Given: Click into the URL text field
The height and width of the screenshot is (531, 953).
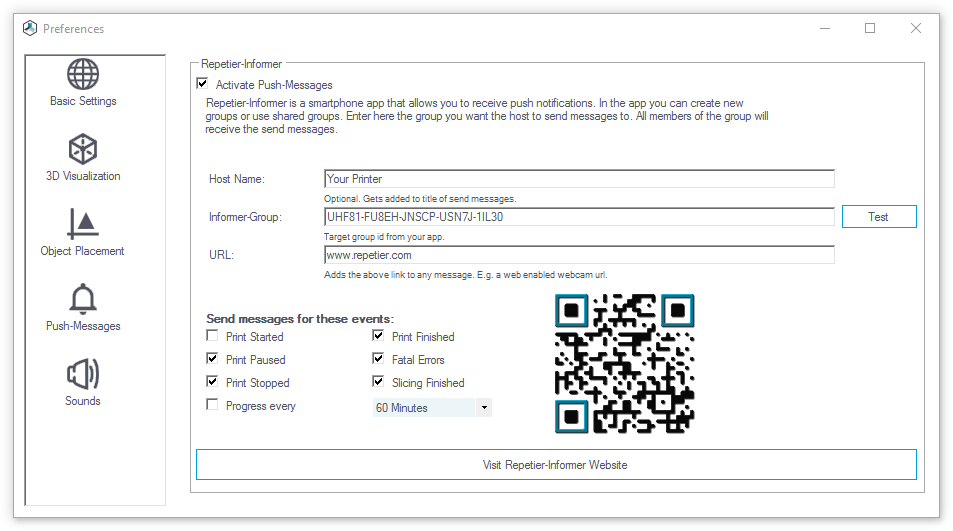Looking at the screenshot, I should pos(579,255).
